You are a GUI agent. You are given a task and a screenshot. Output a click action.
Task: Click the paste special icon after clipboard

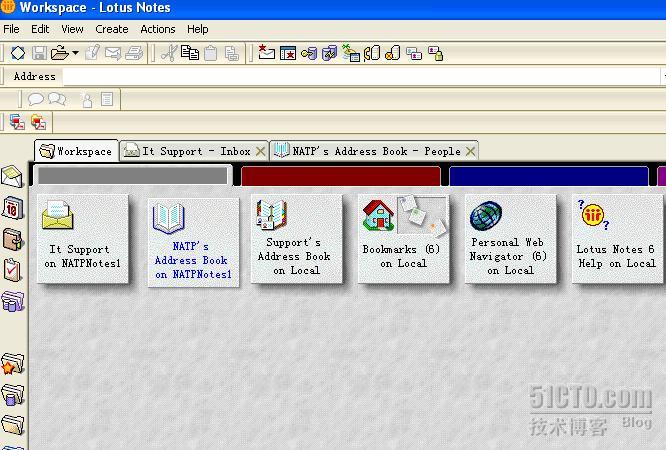pos(232,53)
